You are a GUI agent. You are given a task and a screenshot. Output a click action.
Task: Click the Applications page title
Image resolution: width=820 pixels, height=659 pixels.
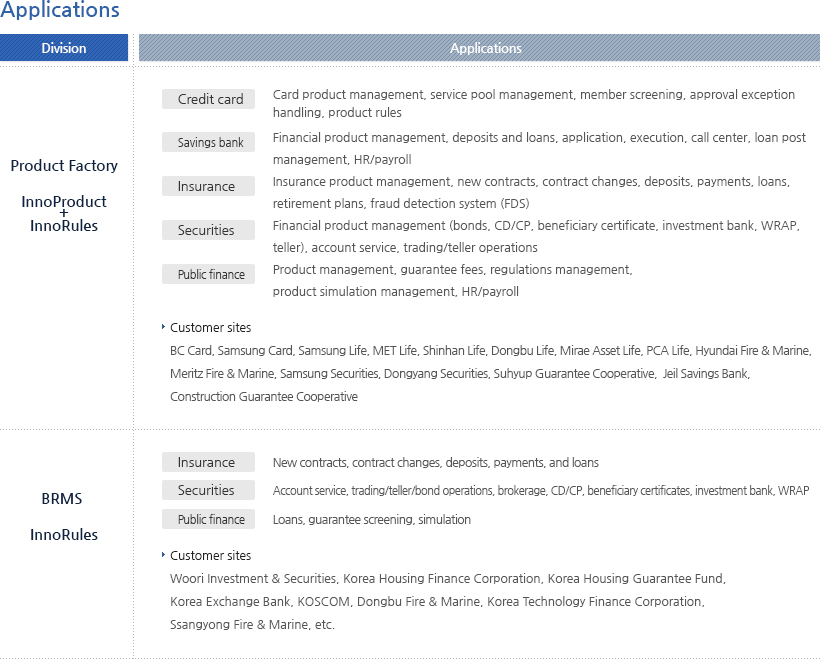pos(60,11)
